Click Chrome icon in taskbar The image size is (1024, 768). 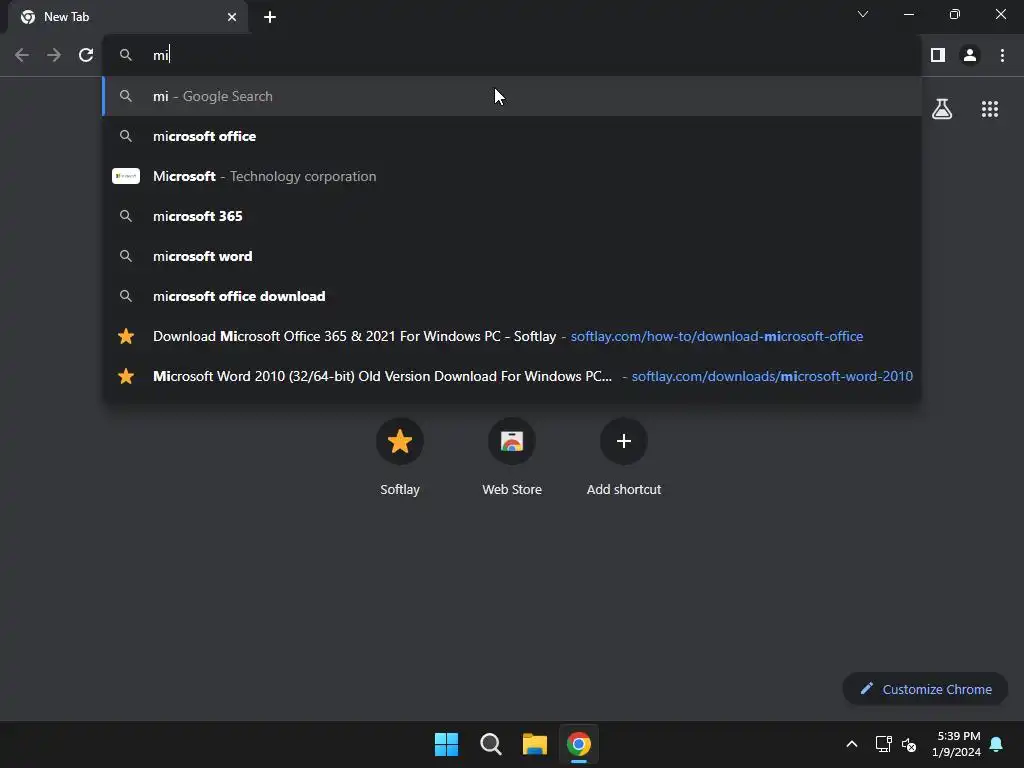click(x=579, y=744)
